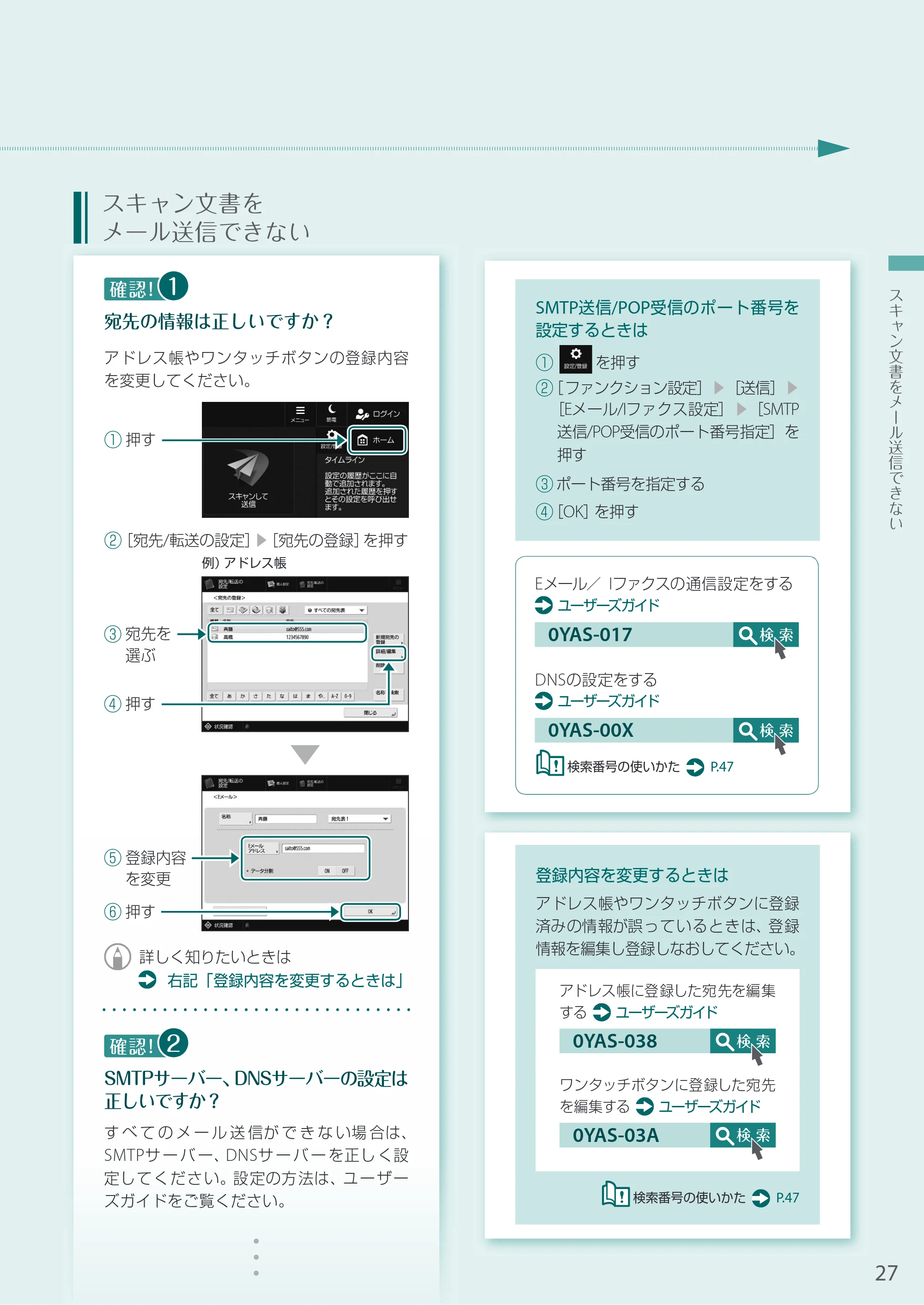Click the saito@555.com address input field
The height and width of the screenshot is (1305, 924).
click(x=323, y=848)
